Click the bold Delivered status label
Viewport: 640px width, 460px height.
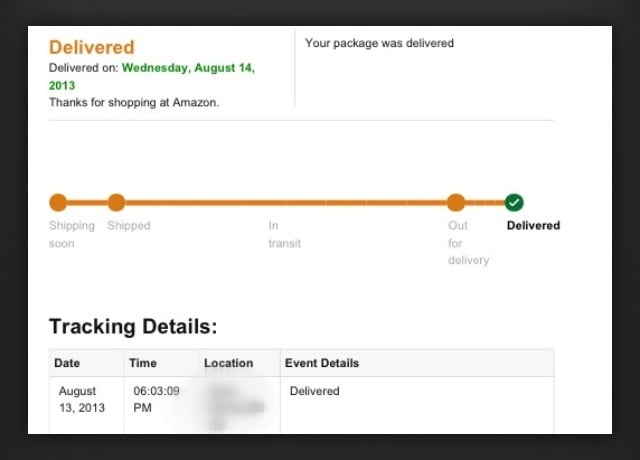tap(533, 225)
